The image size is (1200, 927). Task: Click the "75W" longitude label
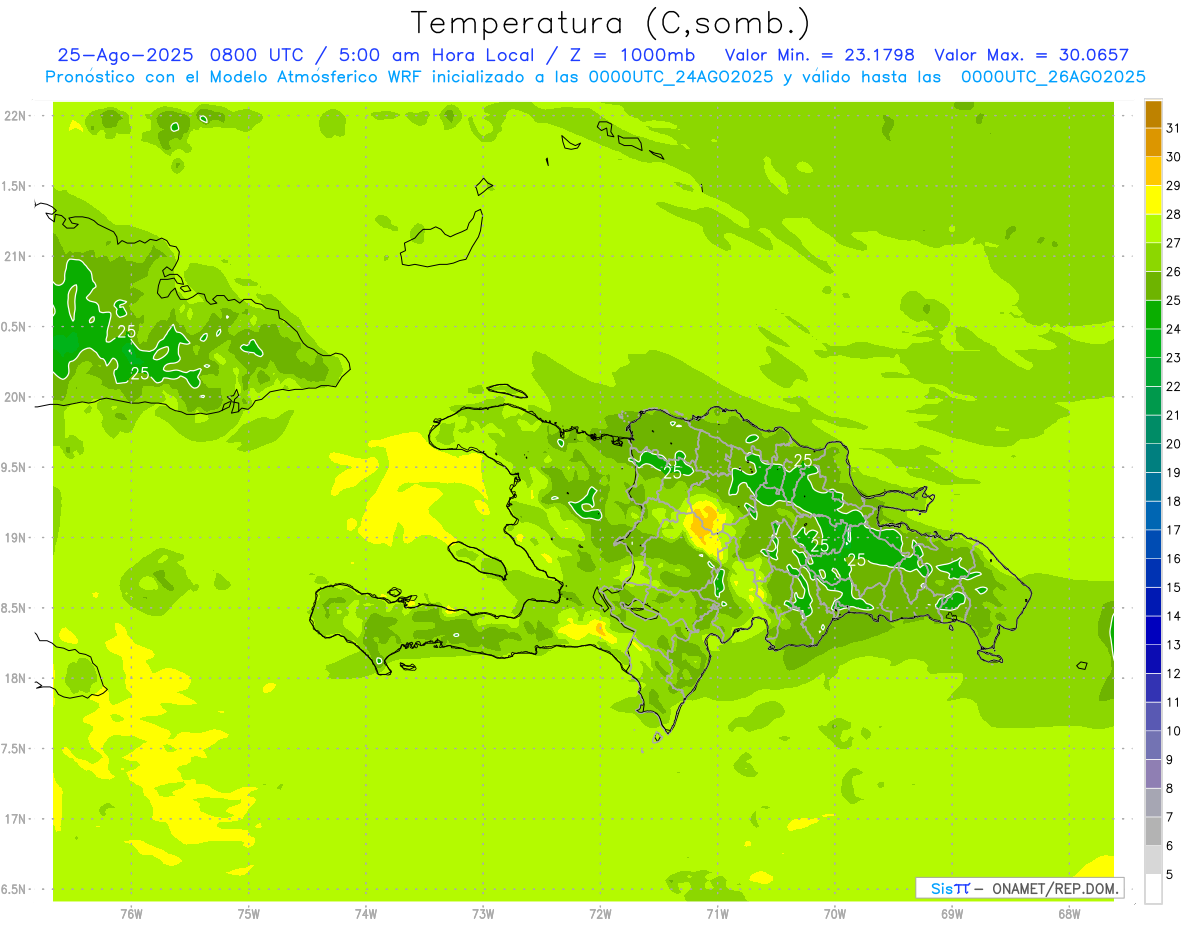pyautogui.click(x=248, y=913)
